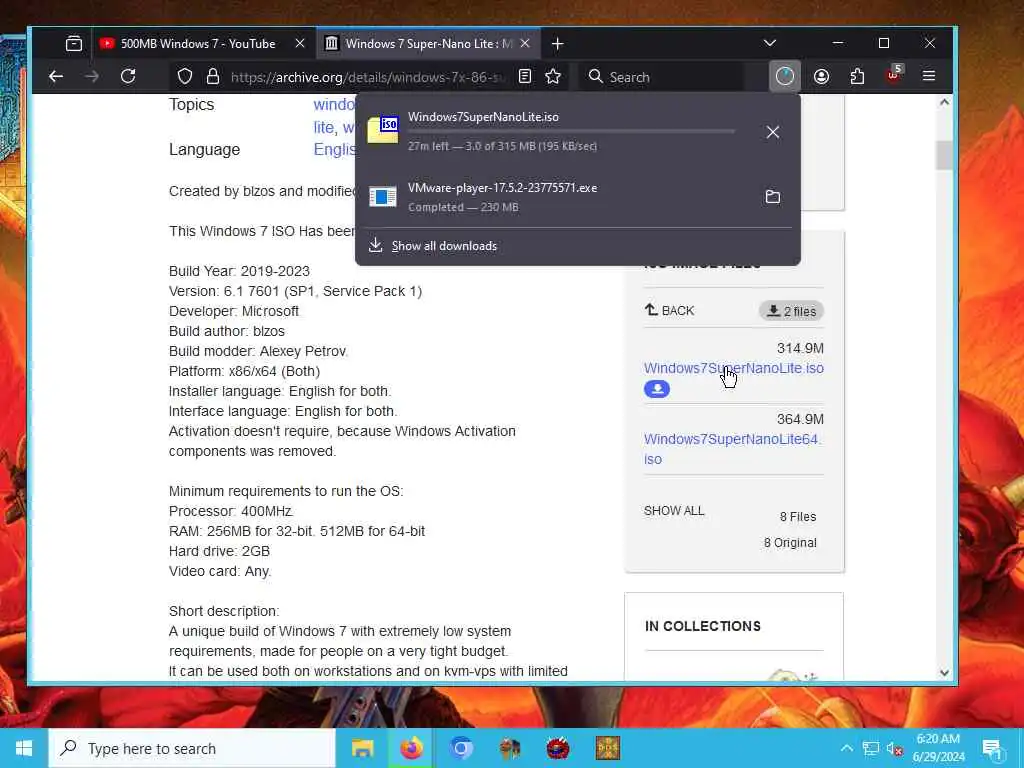Open the notification center icon
The width and height of the screenshot is (1024, 768).
992,749
